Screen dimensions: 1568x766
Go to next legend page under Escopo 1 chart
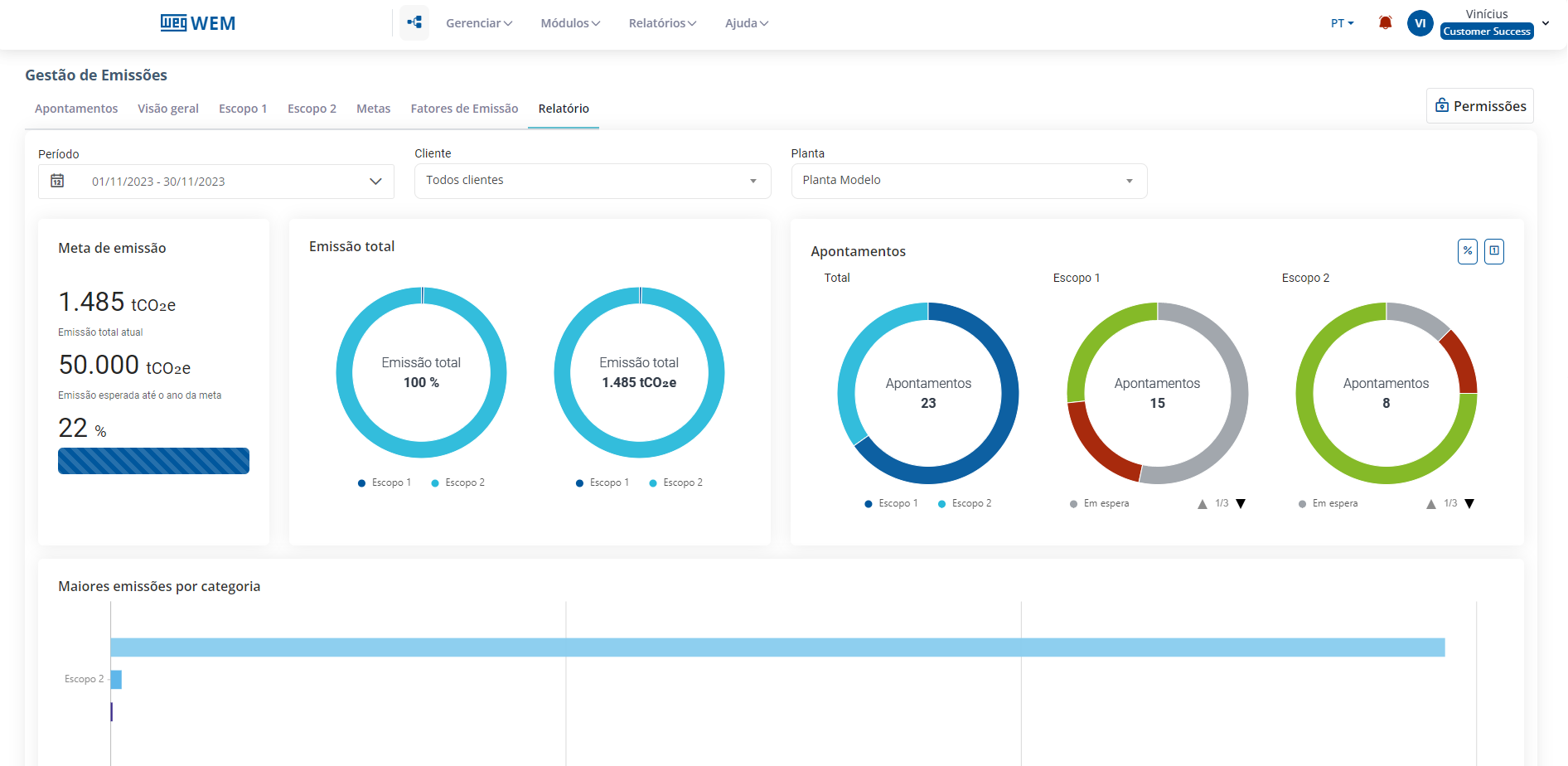point(1241,504)
